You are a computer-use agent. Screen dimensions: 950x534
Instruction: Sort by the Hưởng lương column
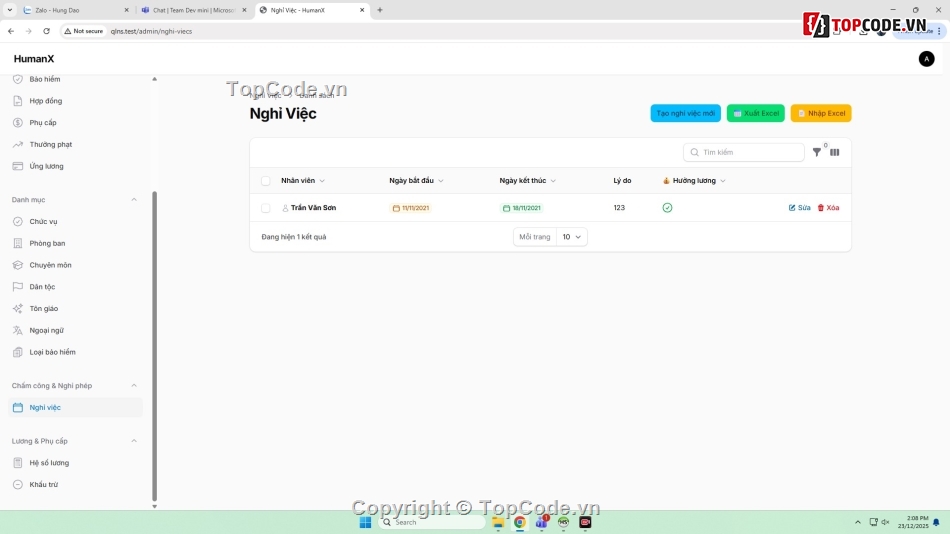(694, 181)
